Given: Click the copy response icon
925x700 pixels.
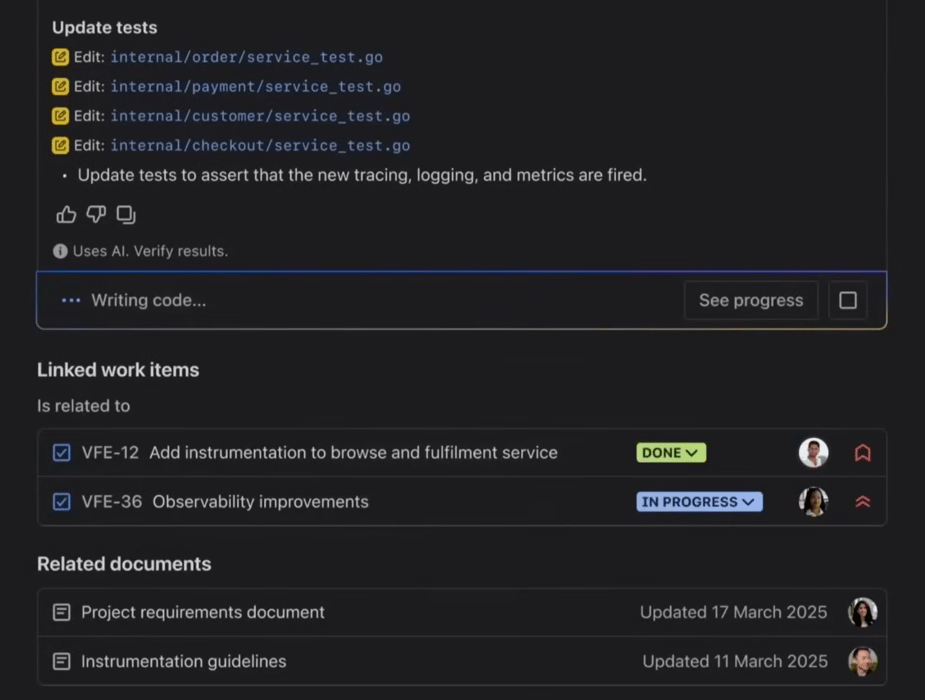Looking at the screenshot, I should pyautogui.click(x=125, y=214).
